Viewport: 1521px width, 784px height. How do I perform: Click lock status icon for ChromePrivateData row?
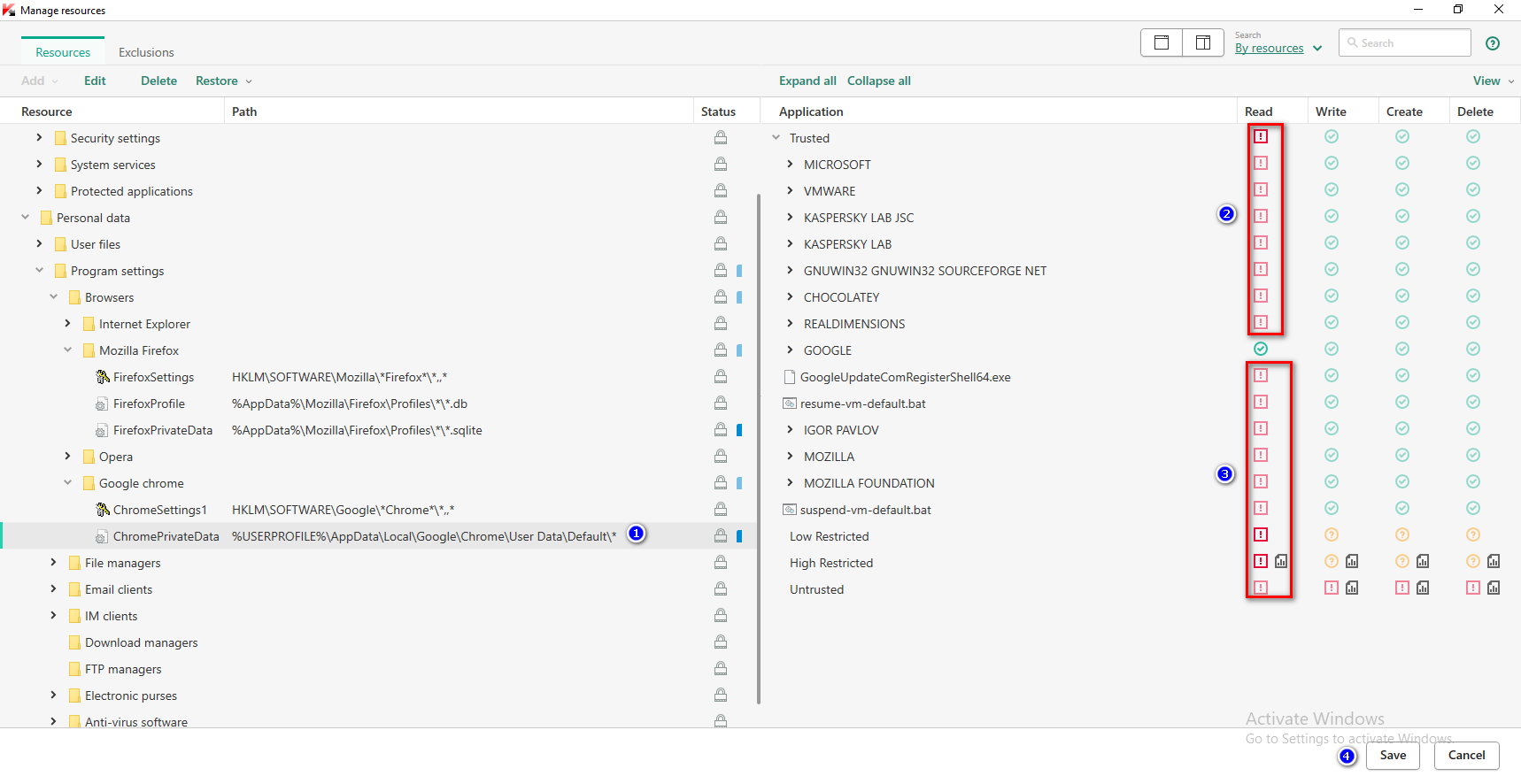tap(721, 536)
